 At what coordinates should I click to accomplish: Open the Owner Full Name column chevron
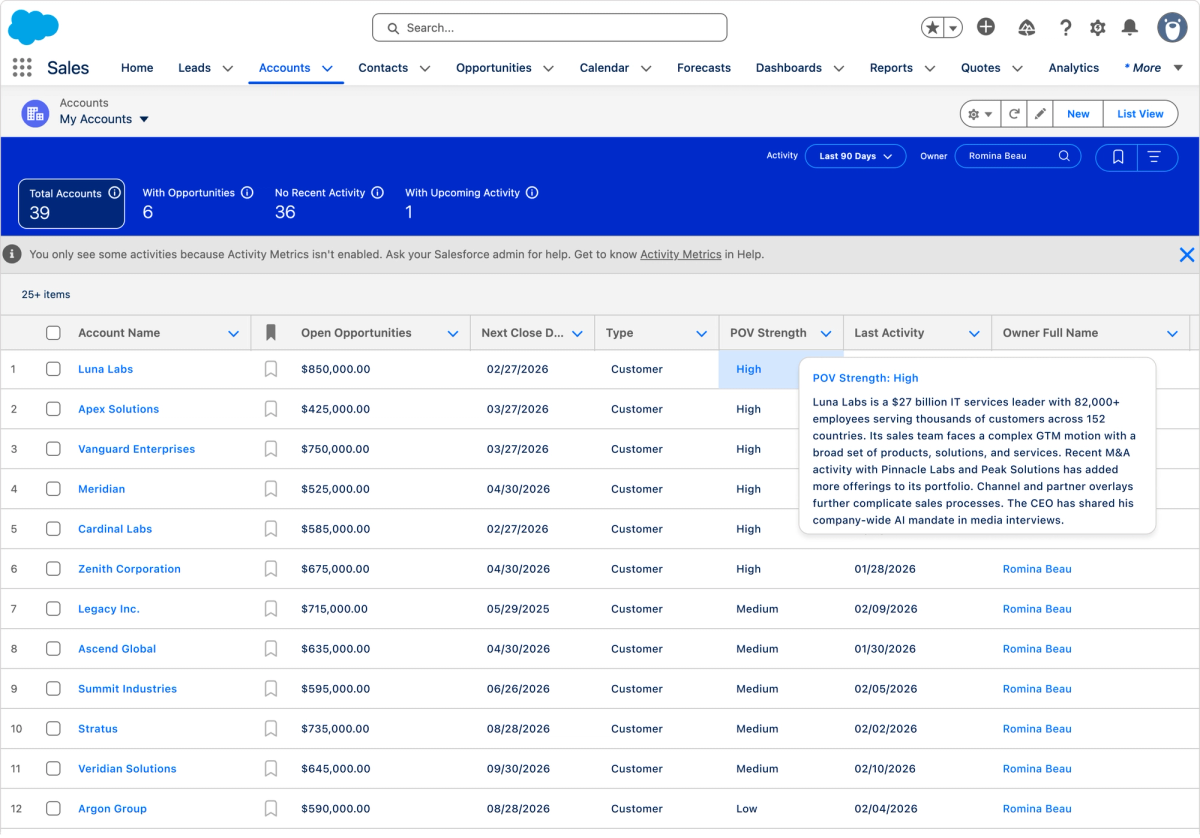click(x=1173, y=334)
